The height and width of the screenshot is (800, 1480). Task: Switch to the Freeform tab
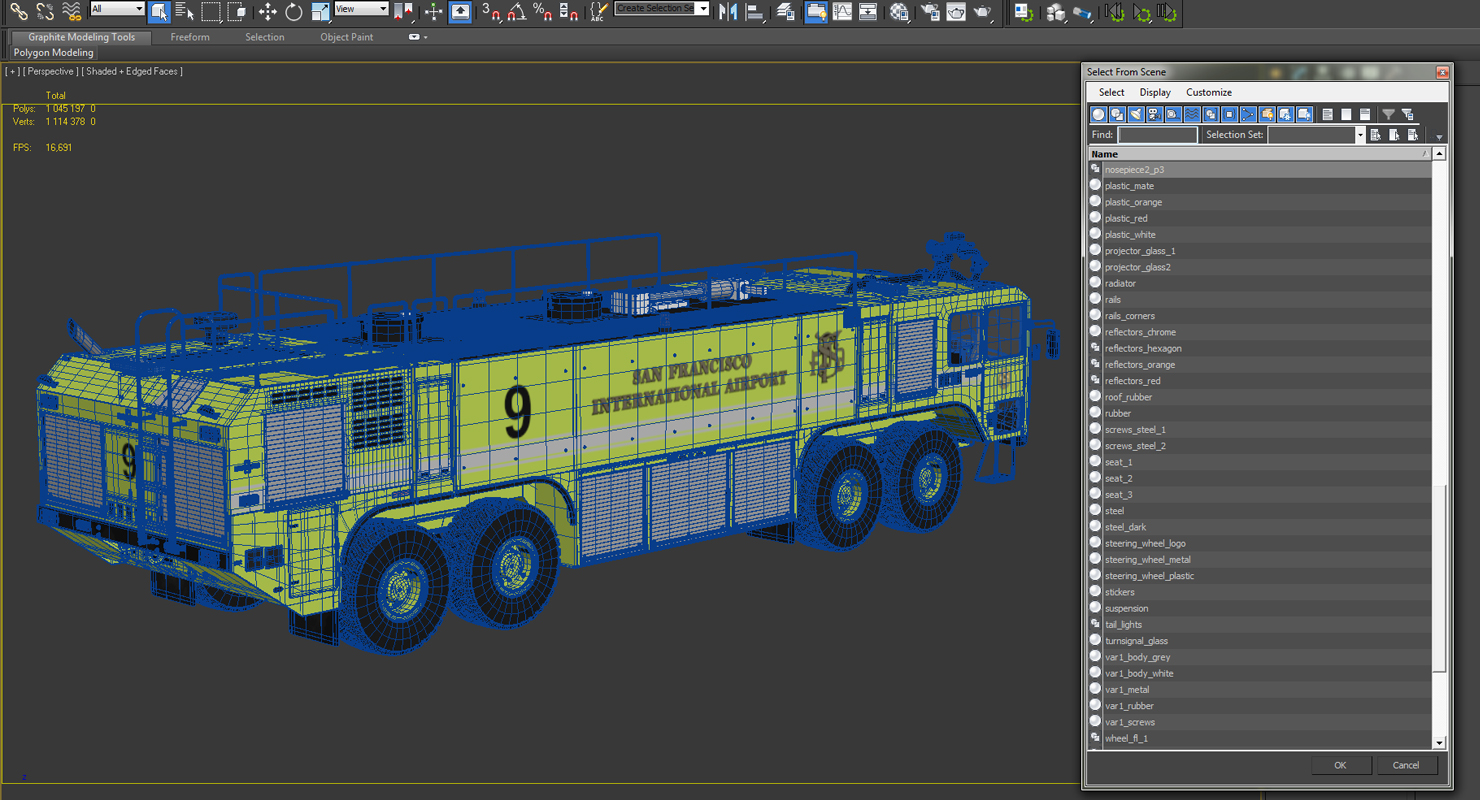coord(190,37)
